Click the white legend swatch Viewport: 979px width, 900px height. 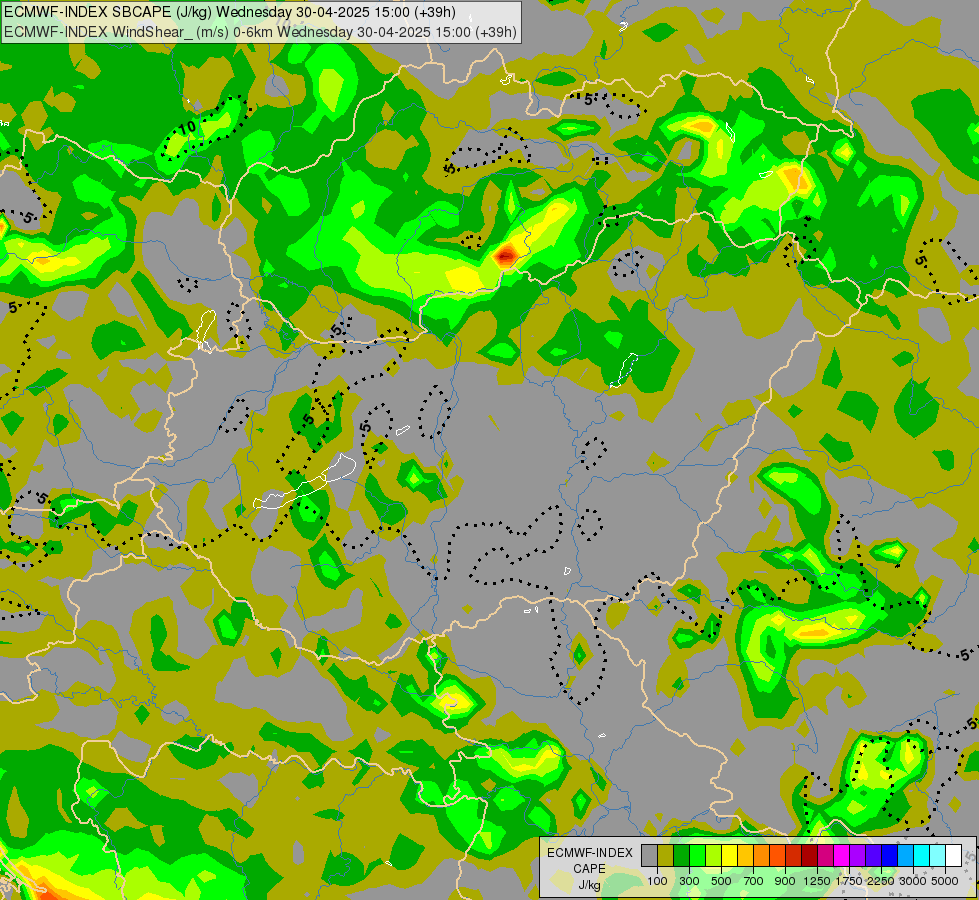tap(953, 856)
